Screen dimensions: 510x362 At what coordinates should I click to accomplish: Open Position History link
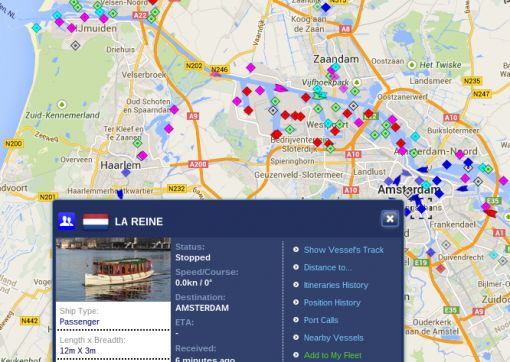332,303
